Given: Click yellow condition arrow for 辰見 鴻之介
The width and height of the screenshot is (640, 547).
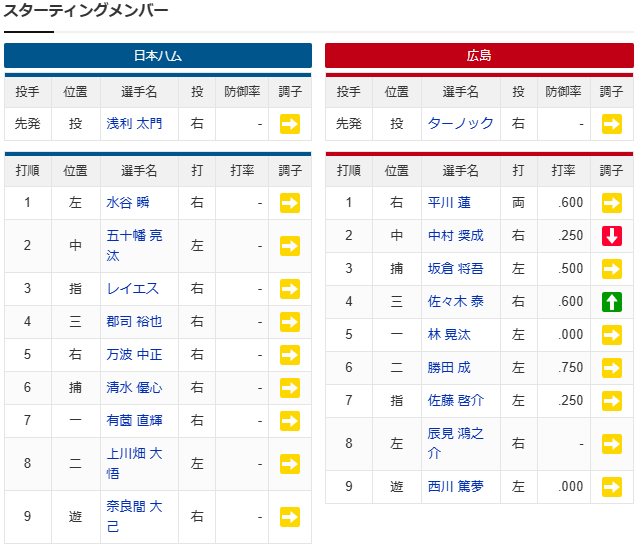Looking at the screenshot, I should [x=611, y=444].
